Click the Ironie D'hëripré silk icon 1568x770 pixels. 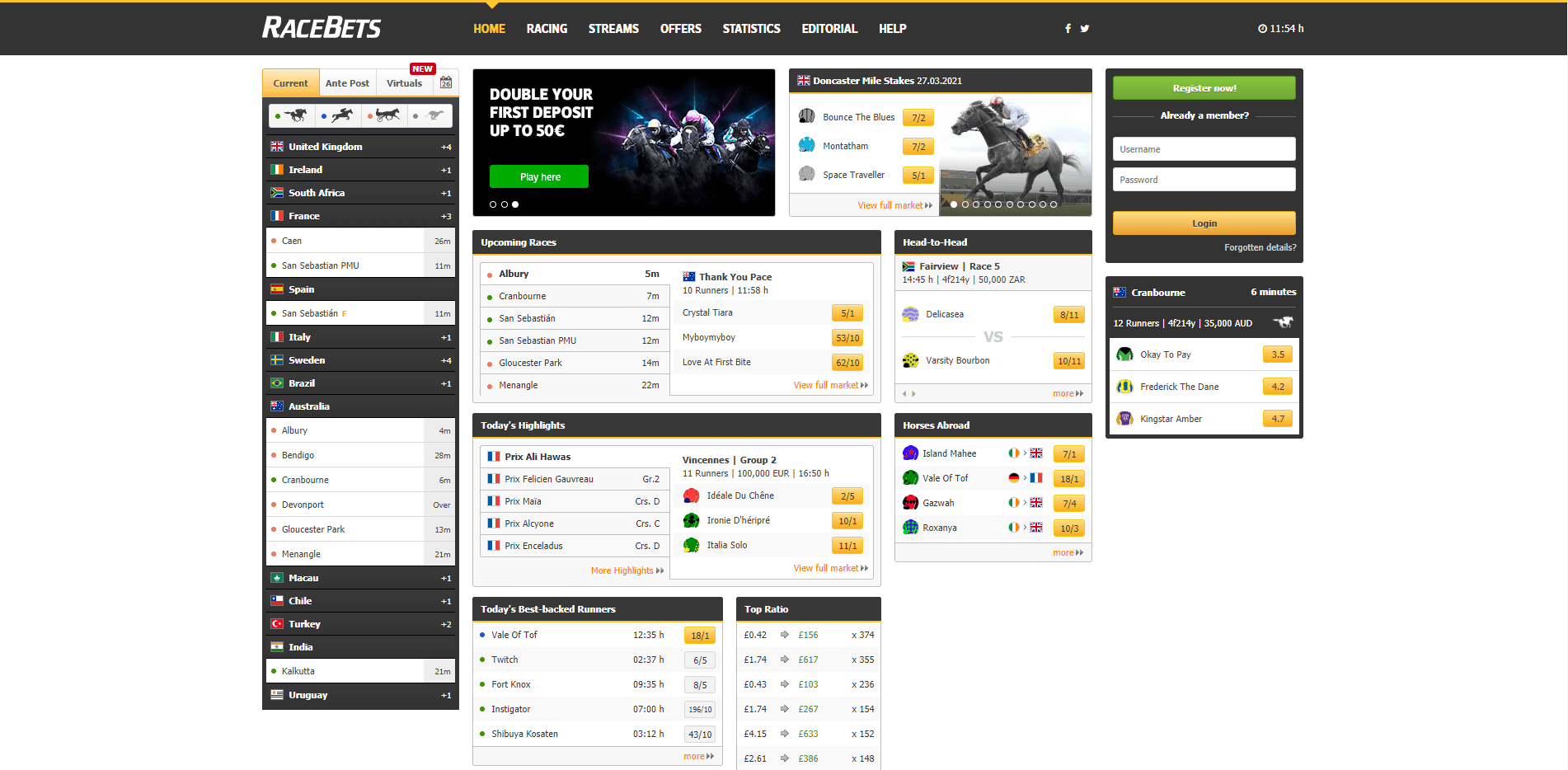point(692,520)
